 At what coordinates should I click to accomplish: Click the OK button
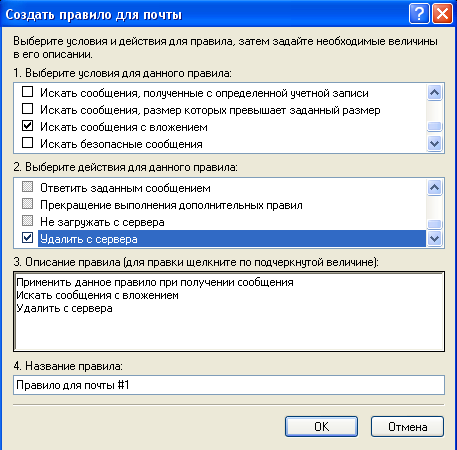click(321, 426)
